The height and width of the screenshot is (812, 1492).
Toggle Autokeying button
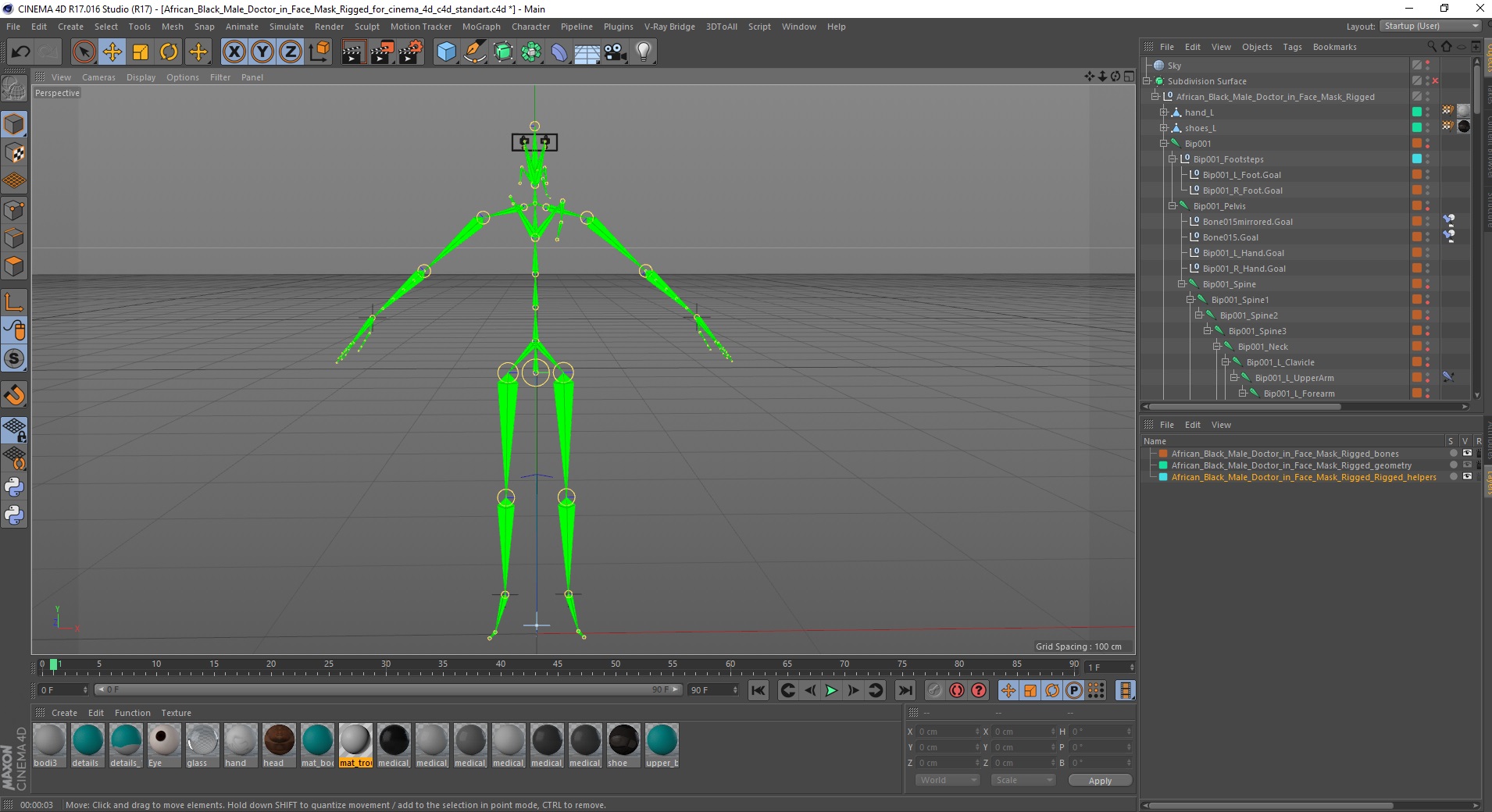[x=957, y=690]
